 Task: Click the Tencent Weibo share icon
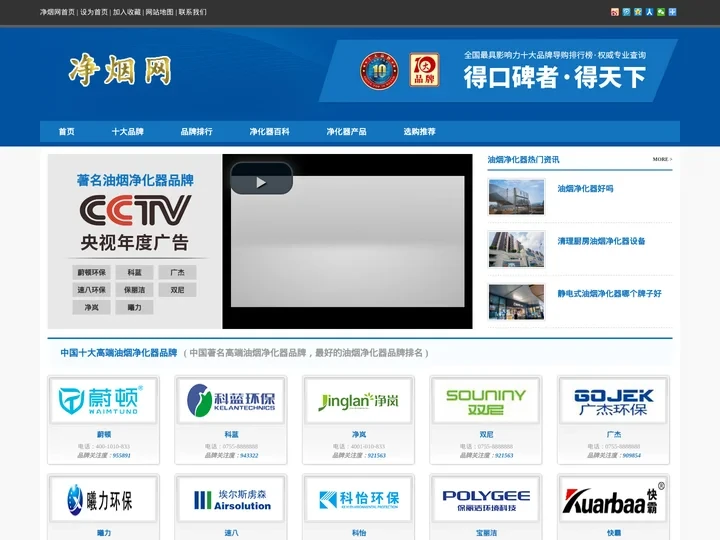click(x=626, y=12)
